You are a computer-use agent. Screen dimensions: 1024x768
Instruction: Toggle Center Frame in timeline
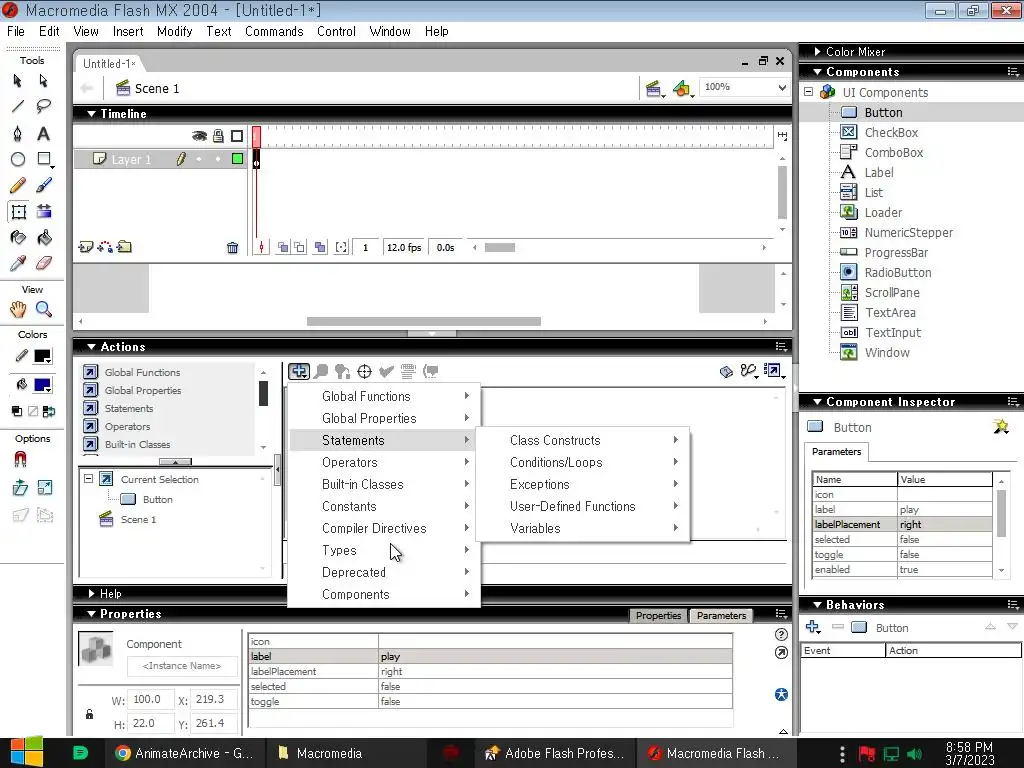click(x=261, y=248)
